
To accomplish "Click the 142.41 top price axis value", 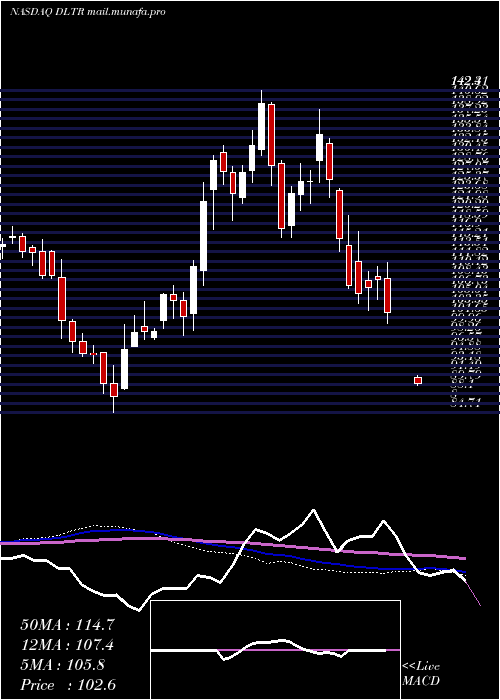I will pyautogui.click(x=469, y=81).
